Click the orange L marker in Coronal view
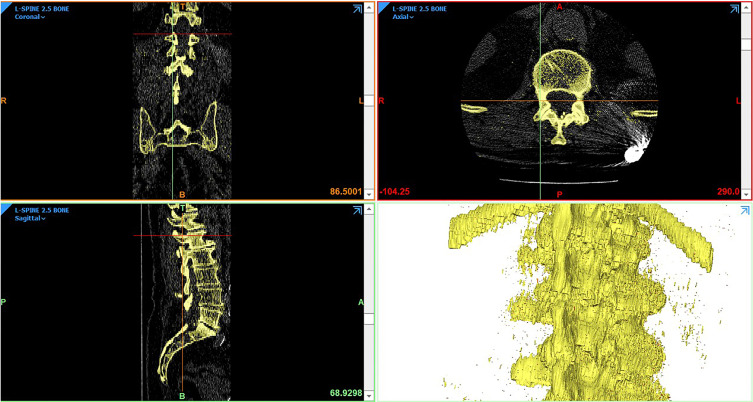The image size is (753, 402). tap(361, 101)
